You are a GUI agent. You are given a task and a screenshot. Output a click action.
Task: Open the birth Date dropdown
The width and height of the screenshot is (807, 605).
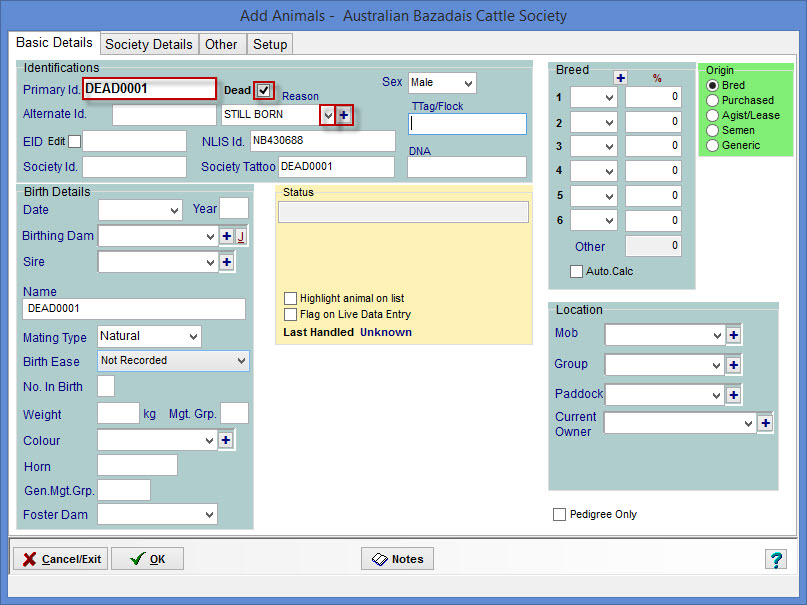[174, 210]
